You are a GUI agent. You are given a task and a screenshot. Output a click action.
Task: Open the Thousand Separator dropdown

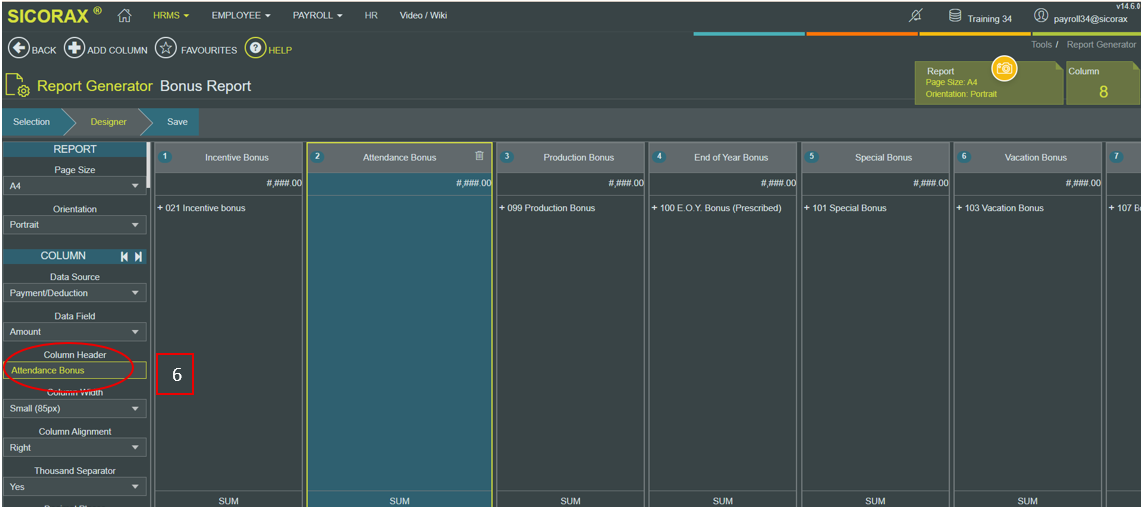tap(74, 487)
